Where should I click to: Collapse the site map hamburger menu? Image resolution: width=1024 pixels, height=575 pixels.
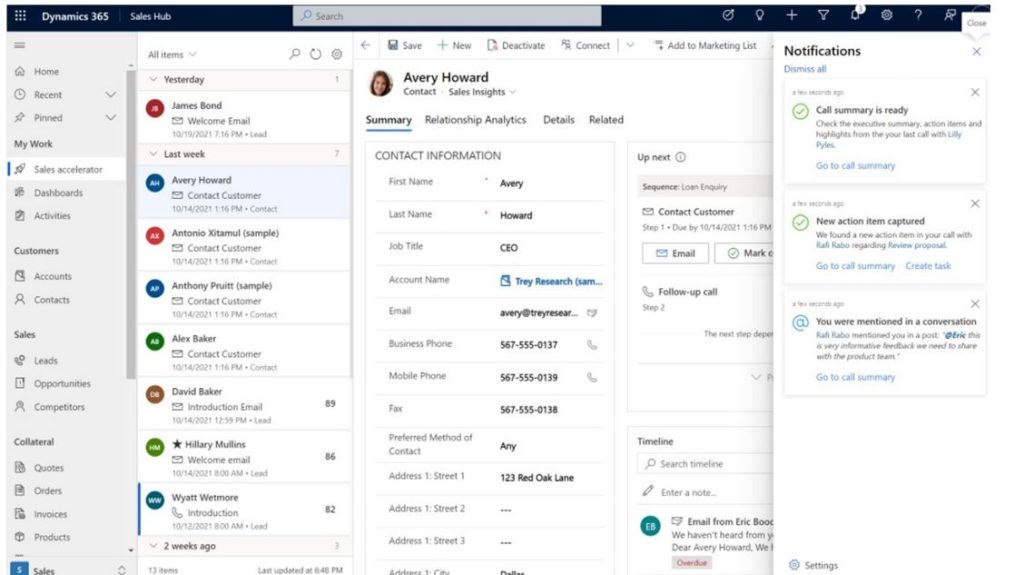20,45
